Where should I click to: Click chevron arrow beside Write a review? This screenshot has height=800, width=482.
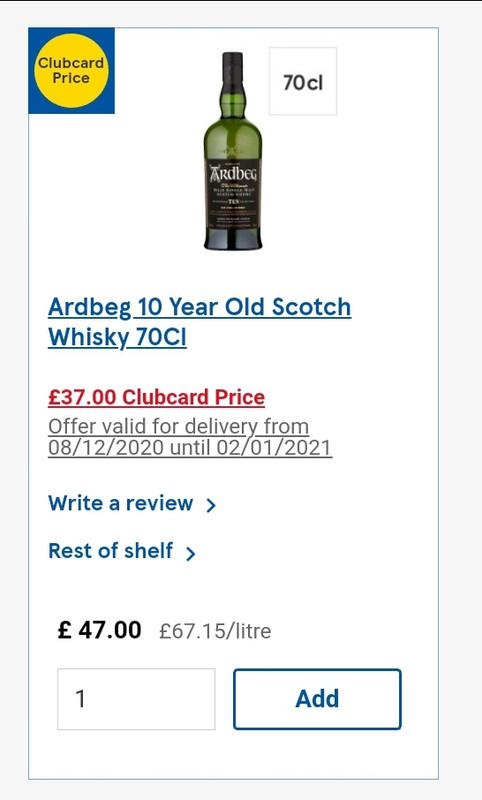point(211,505)
